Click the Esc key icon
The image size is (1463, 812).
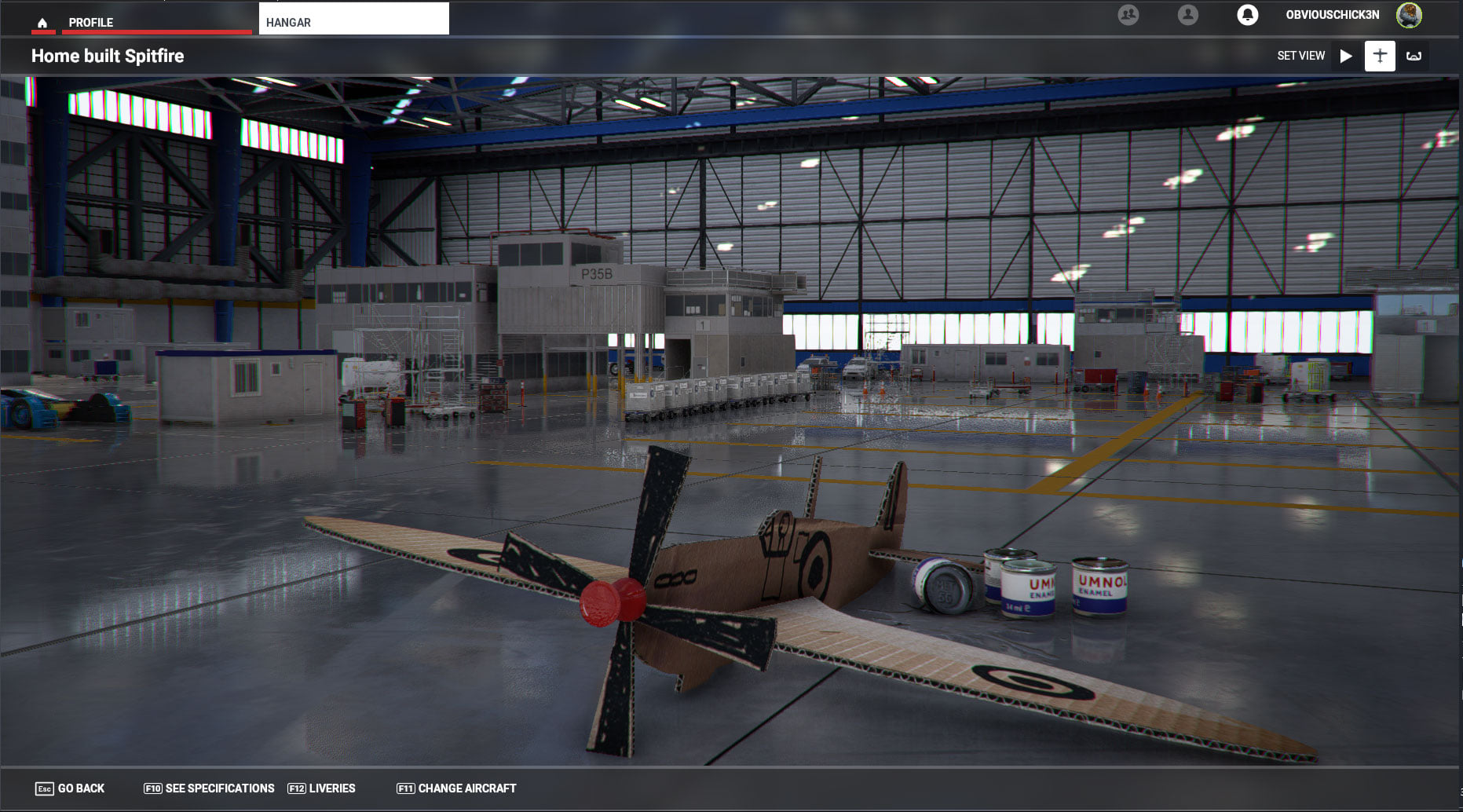click(44, 788)
